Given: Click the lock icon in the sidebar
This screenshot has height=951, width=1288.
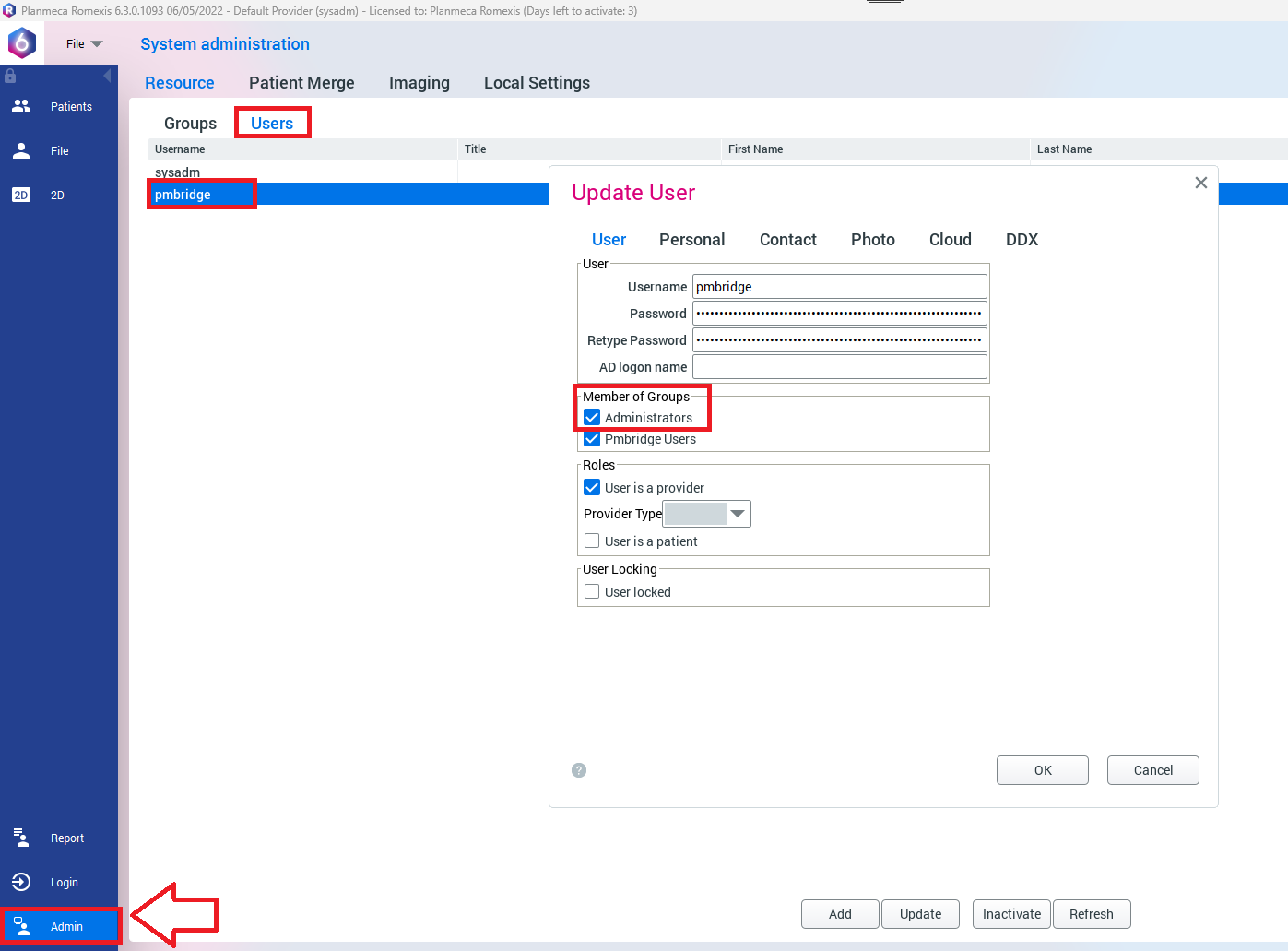Looking at the screenshot, I should (10, 76).
